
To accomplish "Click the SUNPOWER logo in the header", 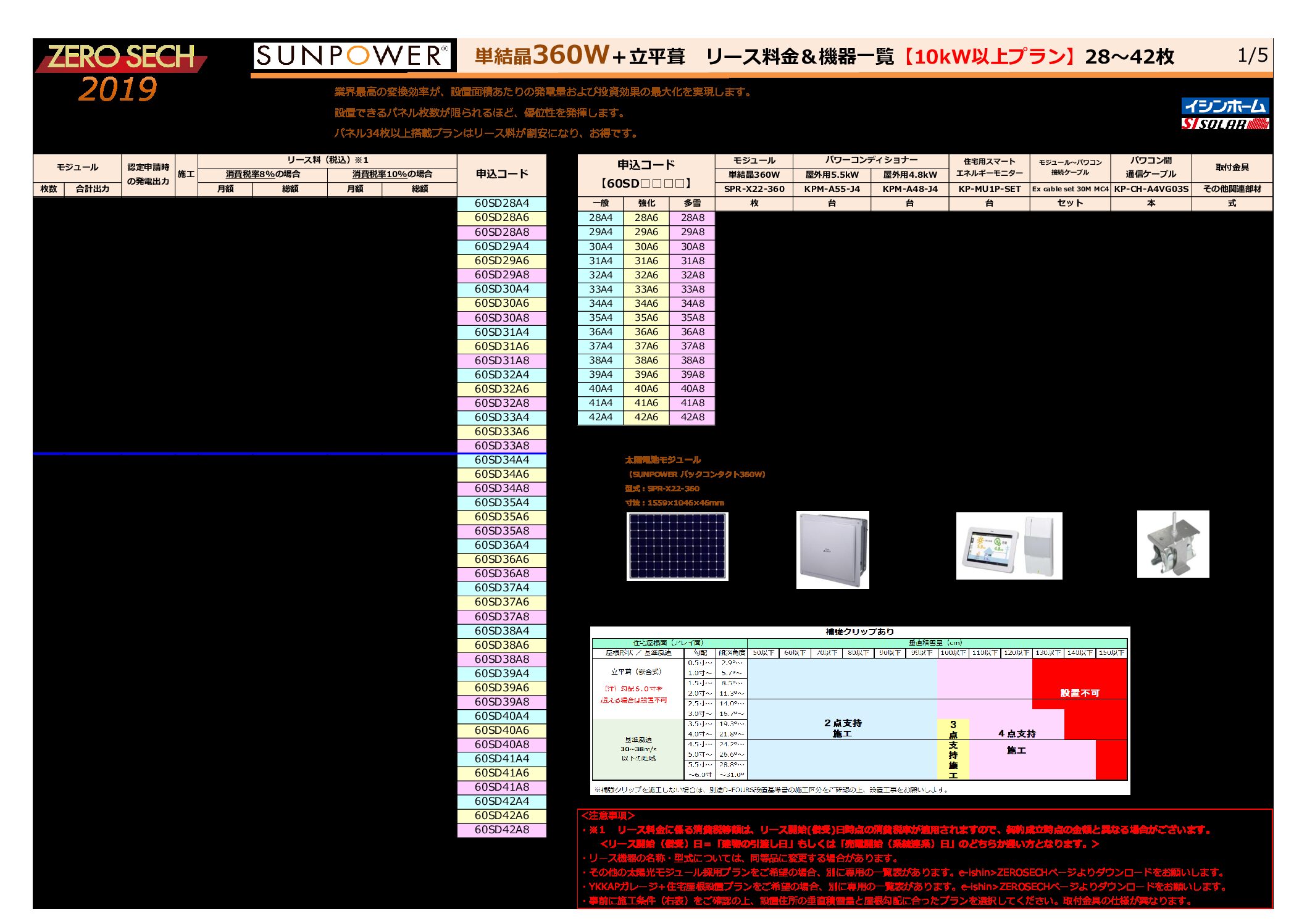I will 351,56.
